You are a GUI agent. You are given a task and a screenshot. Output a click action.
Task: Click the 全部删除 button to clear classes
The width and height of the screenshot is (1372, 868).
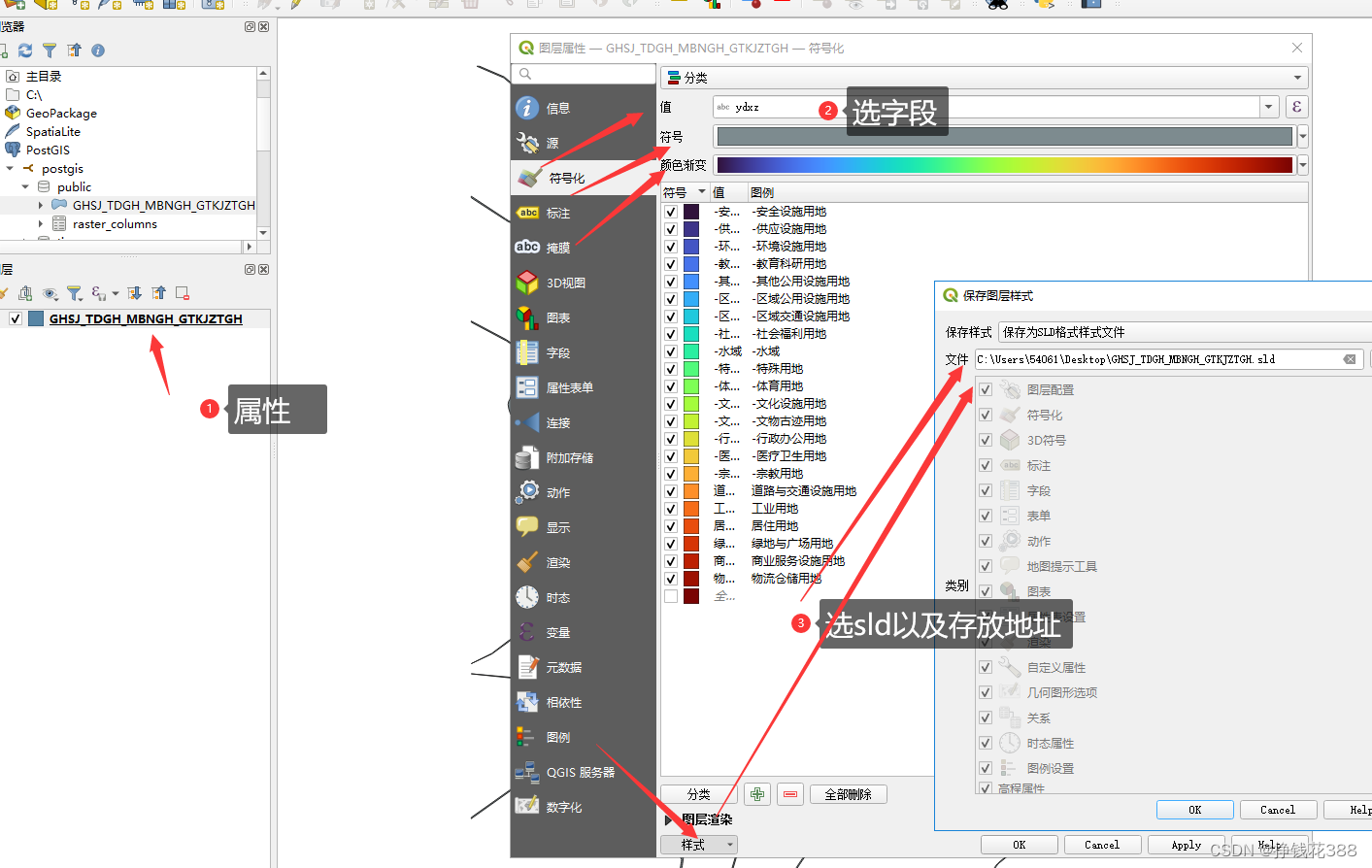click(x=848, y=793)
